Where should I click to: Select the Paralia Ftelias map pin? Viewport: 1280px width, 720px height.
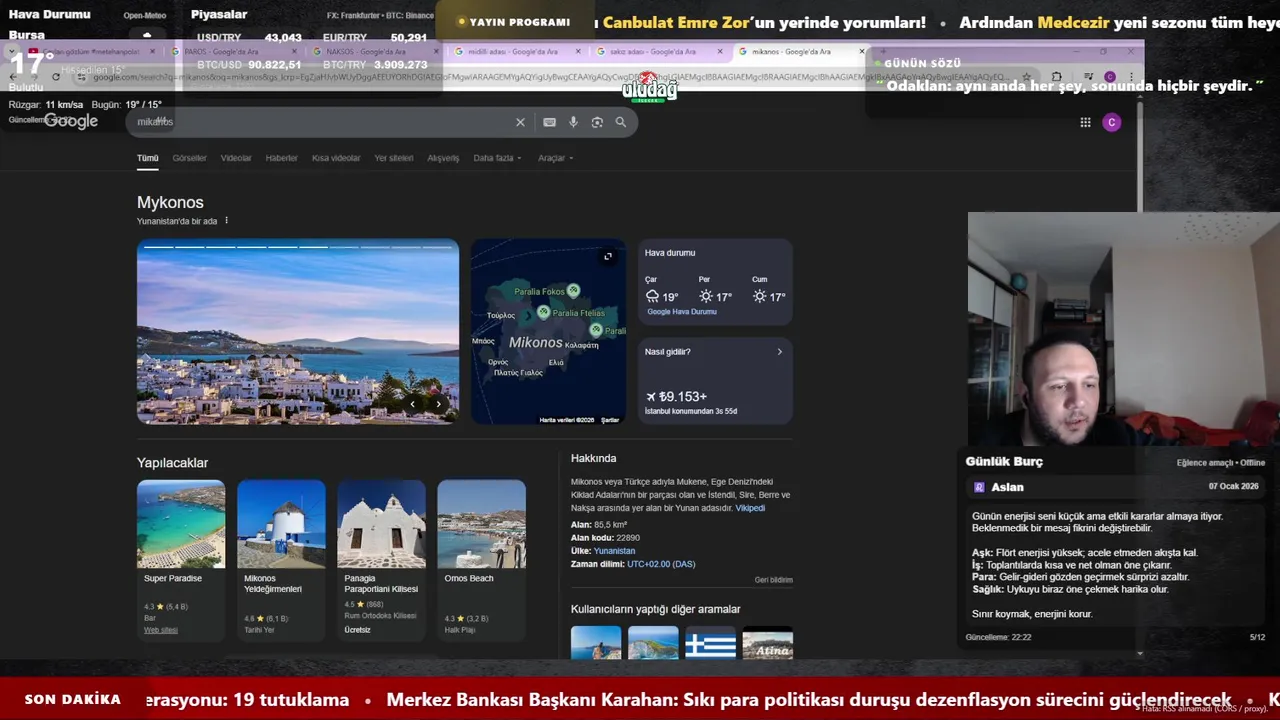543,312
